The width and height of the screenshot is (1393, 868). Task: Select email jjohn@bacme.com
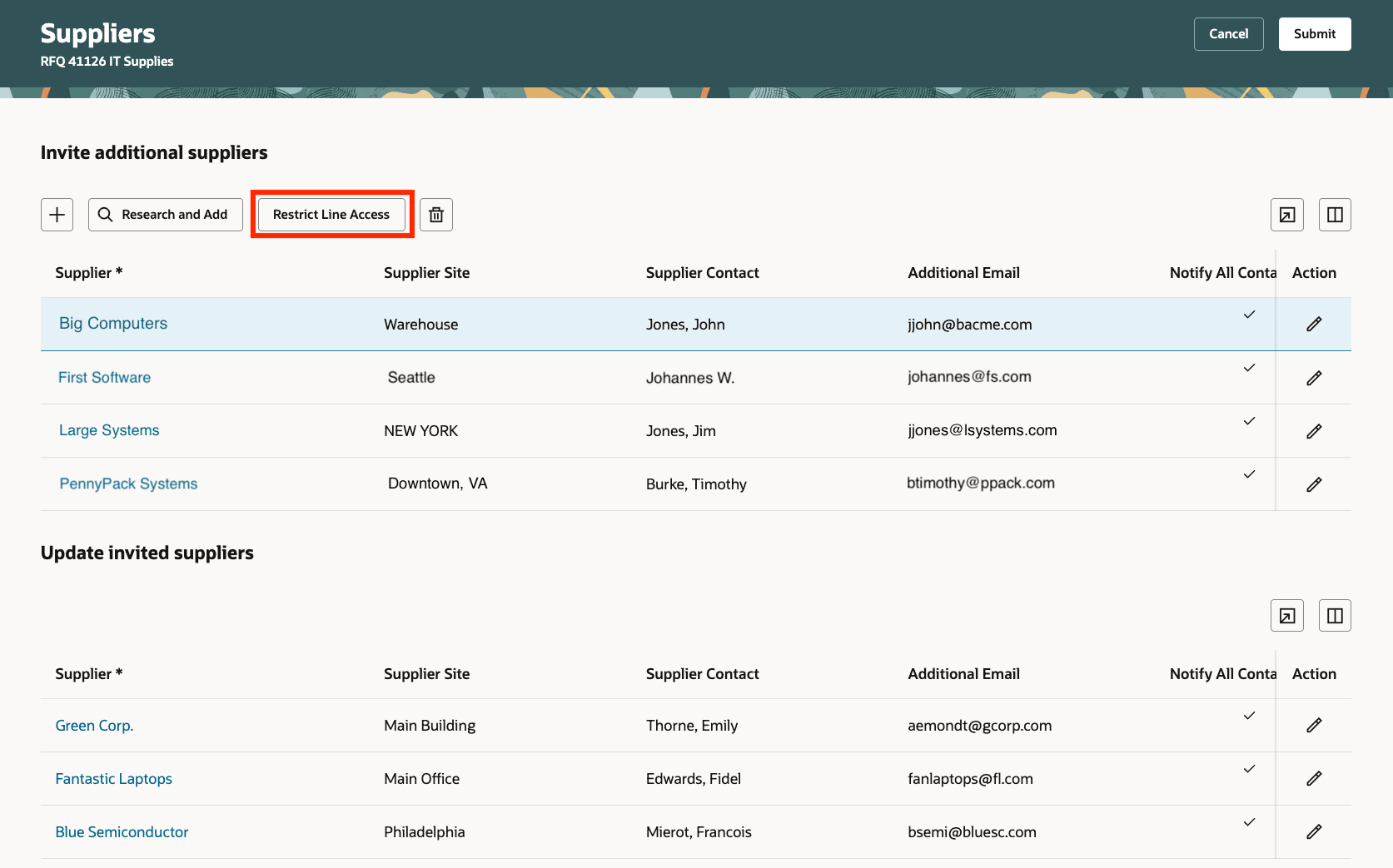[969, 325]
